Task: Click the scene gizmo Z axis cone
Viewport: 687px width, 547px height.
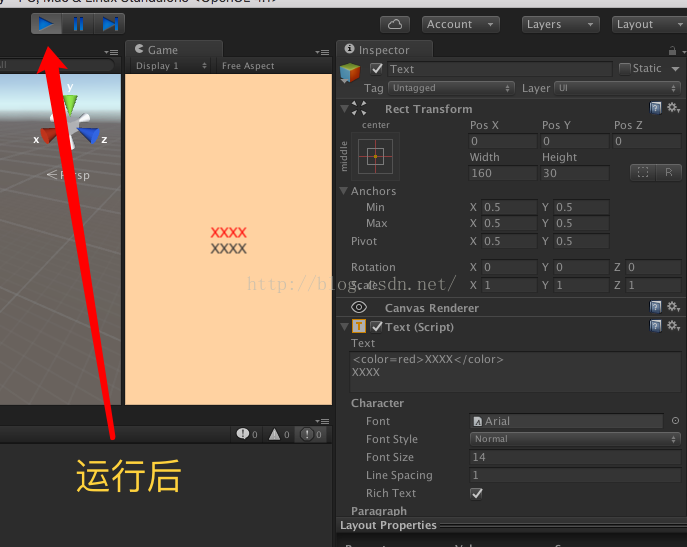Action: (90, 135)
